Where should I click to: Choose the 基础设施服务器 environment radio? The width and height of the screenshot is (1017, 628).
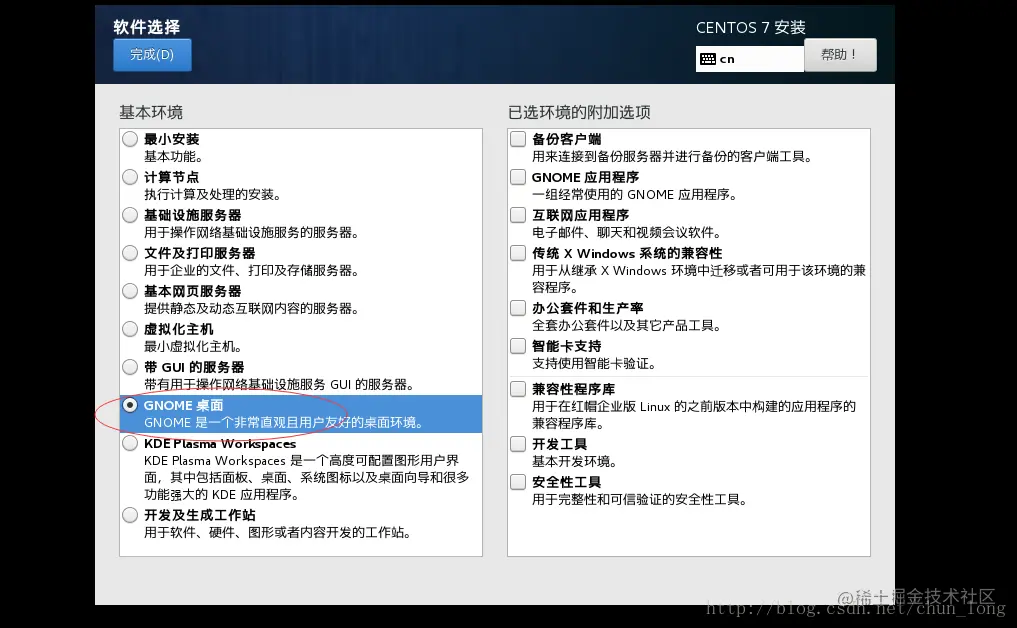pyautogui.click(x=130, y=215)
